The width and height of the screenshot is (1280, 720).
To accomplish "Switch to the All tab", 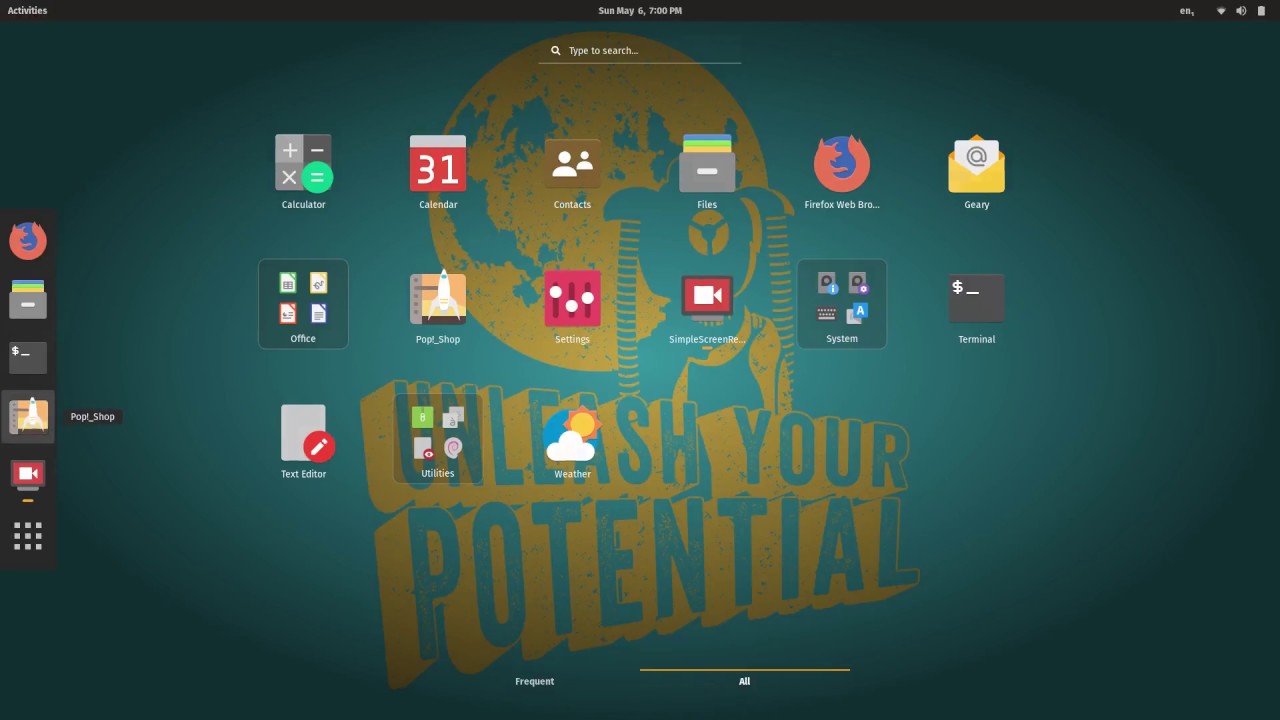I will [745, 681].
